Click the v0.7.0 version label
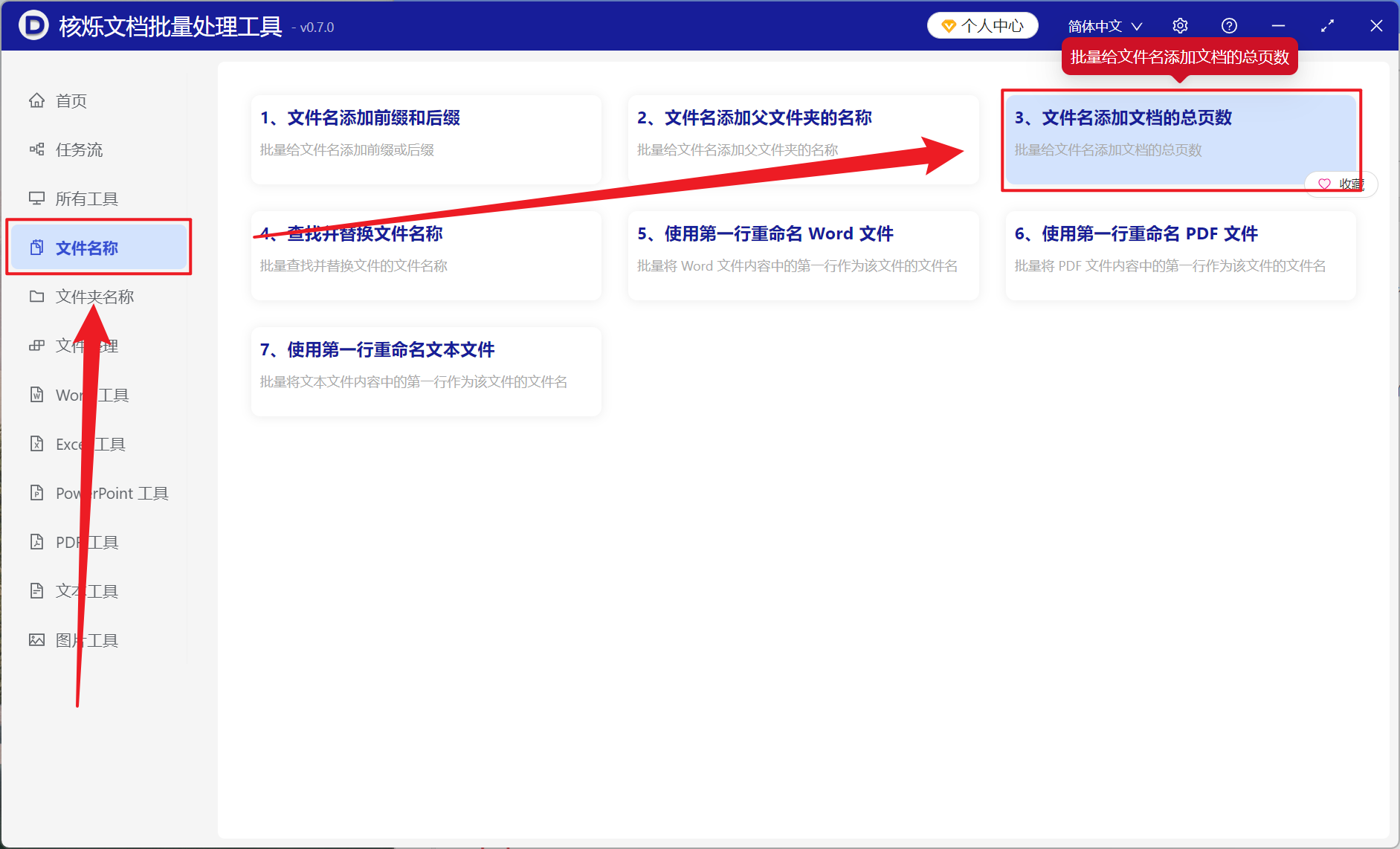 point(313,28)
